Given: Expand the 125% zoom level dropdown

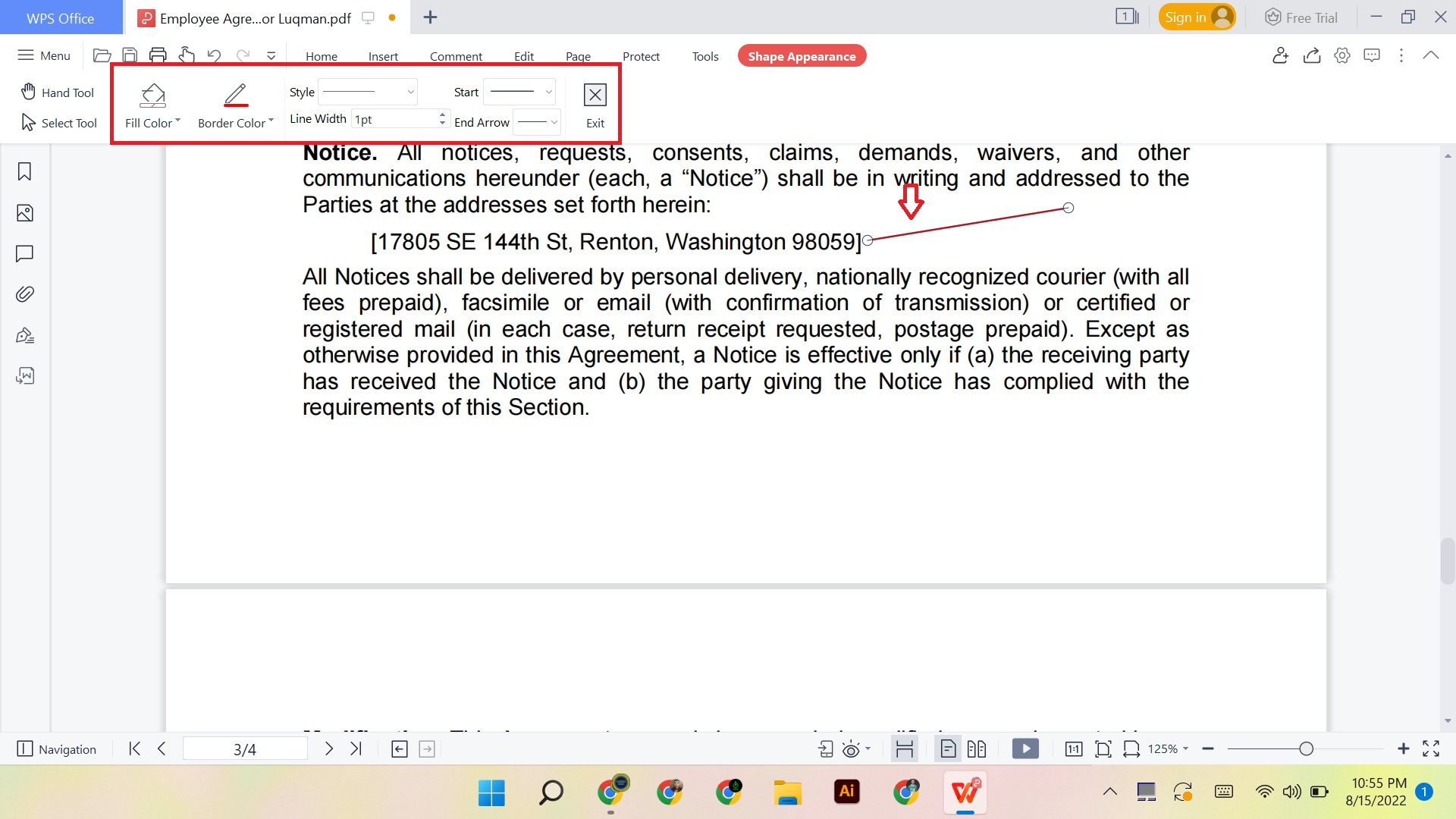Looking at the screenshot, I should [1168, 749].
